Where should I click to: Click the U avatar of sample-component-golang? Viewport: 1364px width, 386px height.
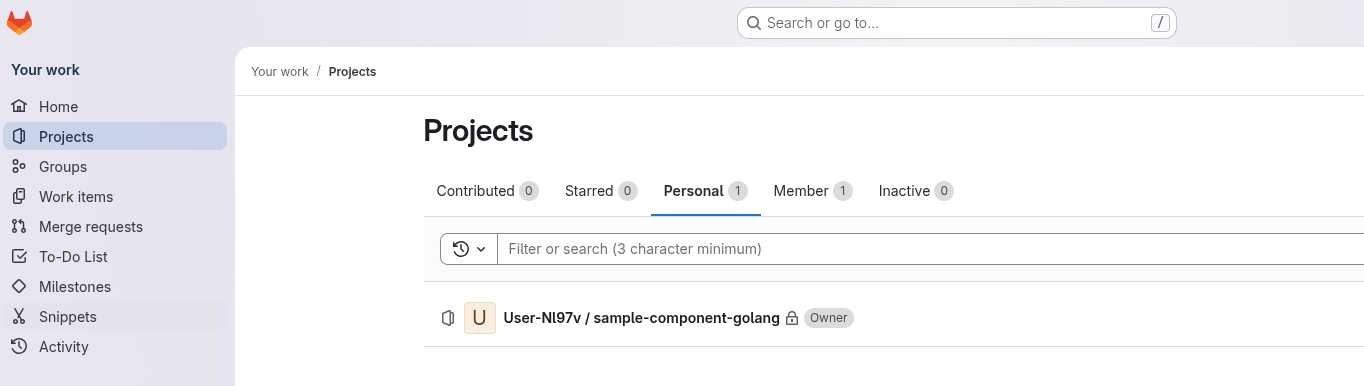pos(480,318)
